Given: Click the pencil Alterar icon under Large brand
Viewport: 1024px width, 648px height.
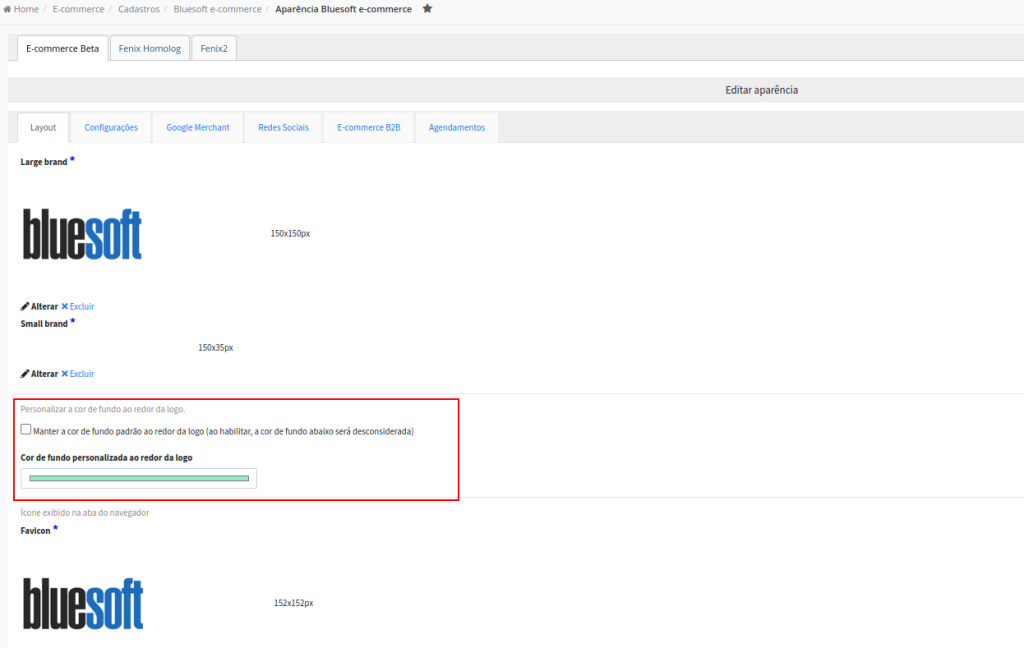Looking at the screenshot, I should coord(25,306).
